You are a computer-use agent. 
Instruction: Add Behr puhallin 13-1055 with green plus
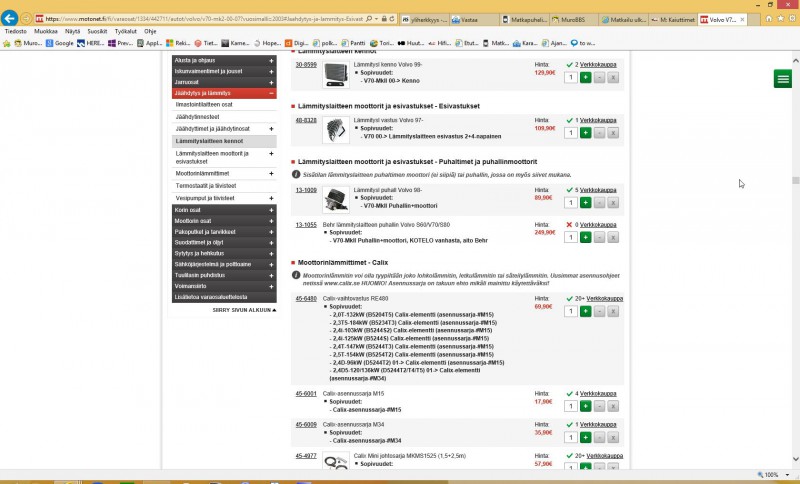585,238
